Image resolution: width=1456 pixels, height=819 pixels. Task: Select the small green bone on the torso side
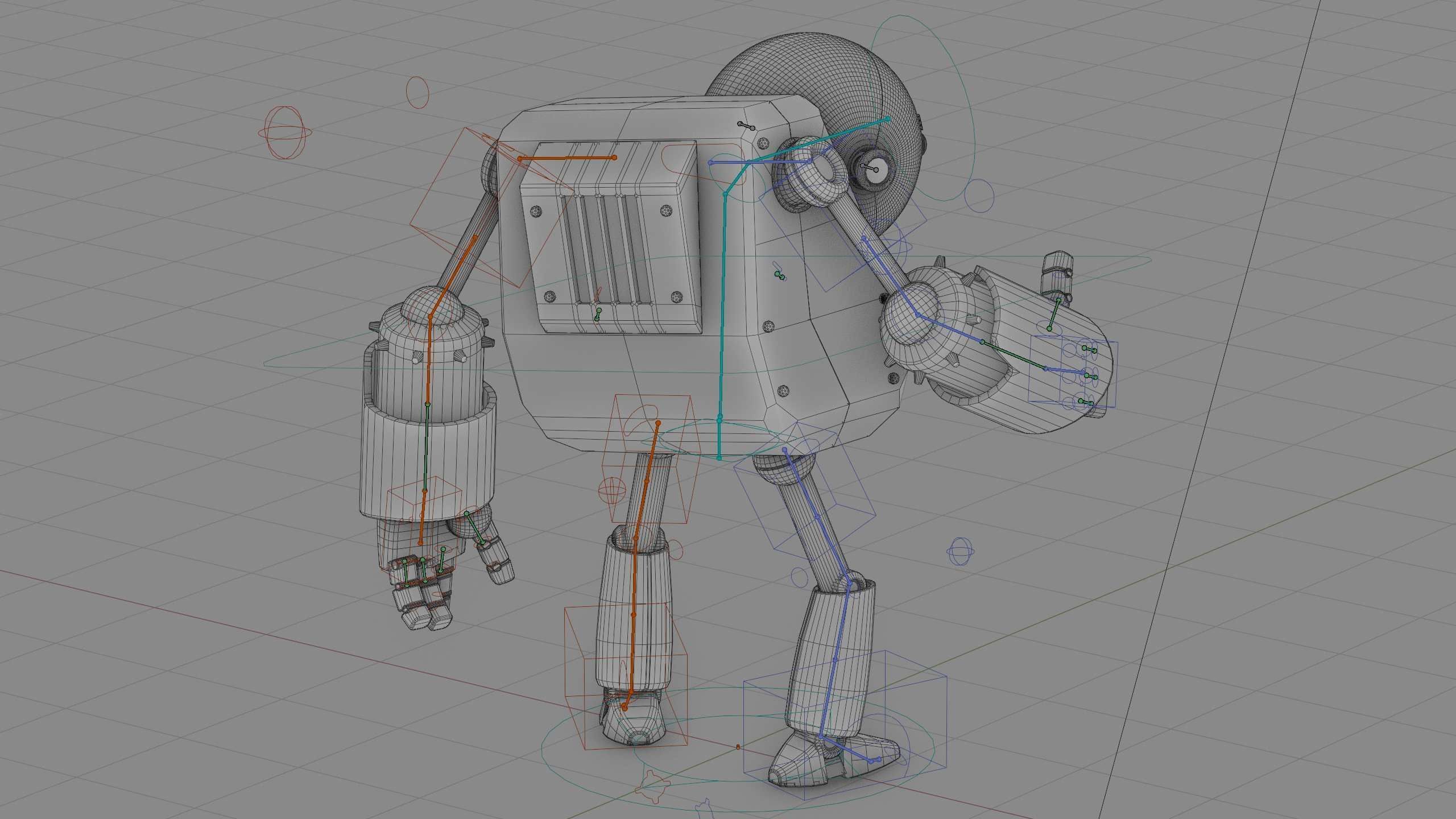coord(780,276)
